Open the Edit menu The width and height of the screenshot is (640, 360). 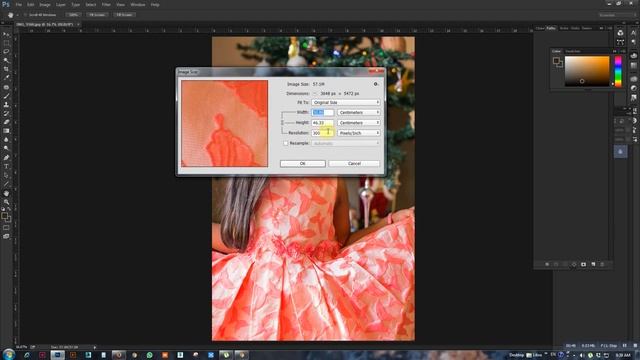(31, 4)
